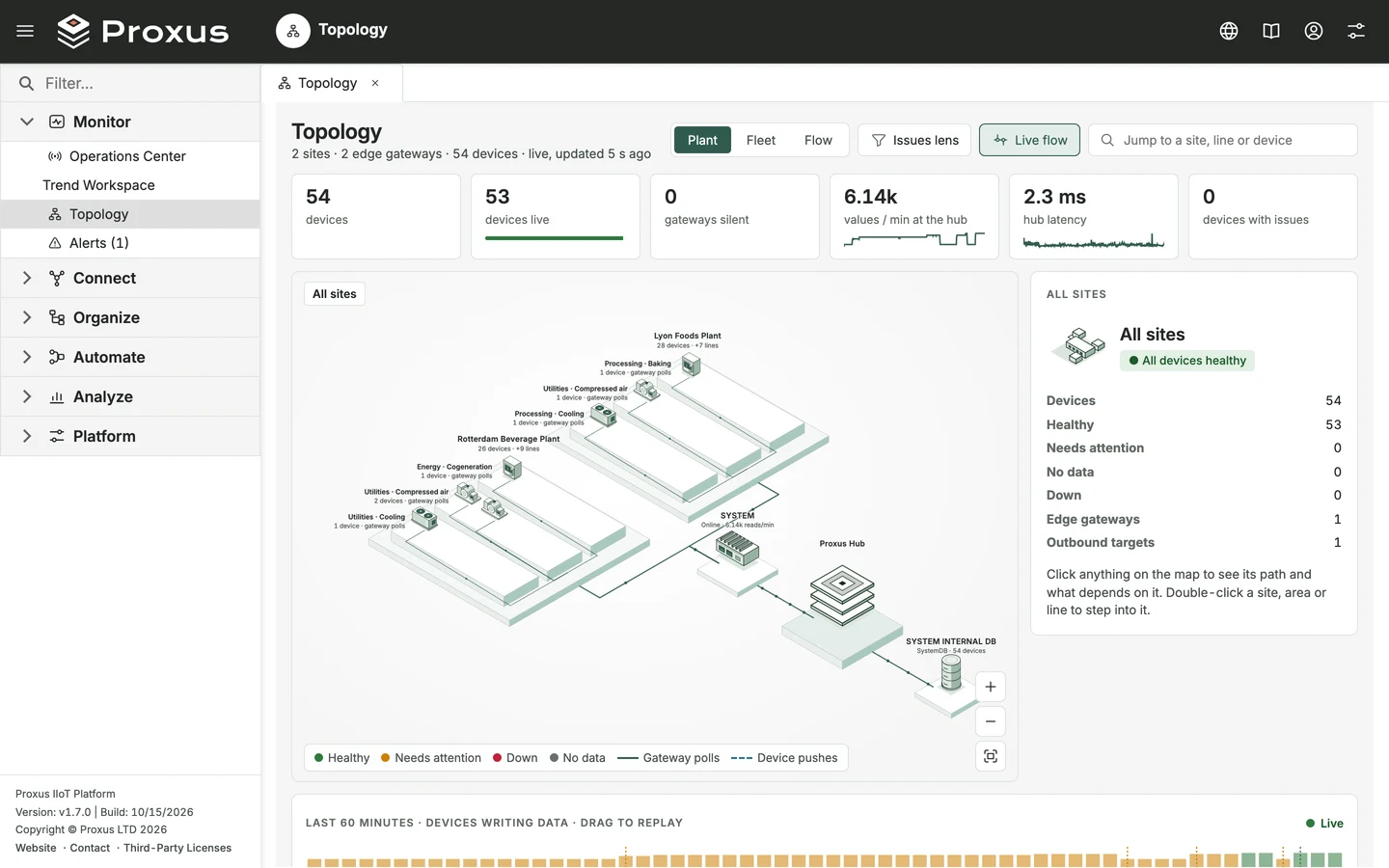
Task: Open Operations Center in sidebar
Action: tap(130, 156)
